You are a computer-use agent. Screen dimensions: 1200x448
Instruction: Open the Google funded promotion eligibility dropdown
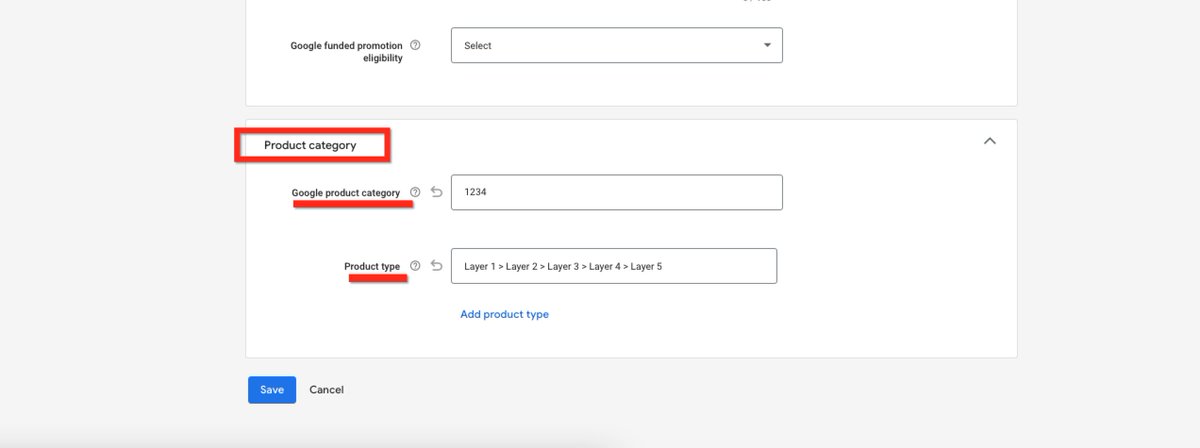616,45
